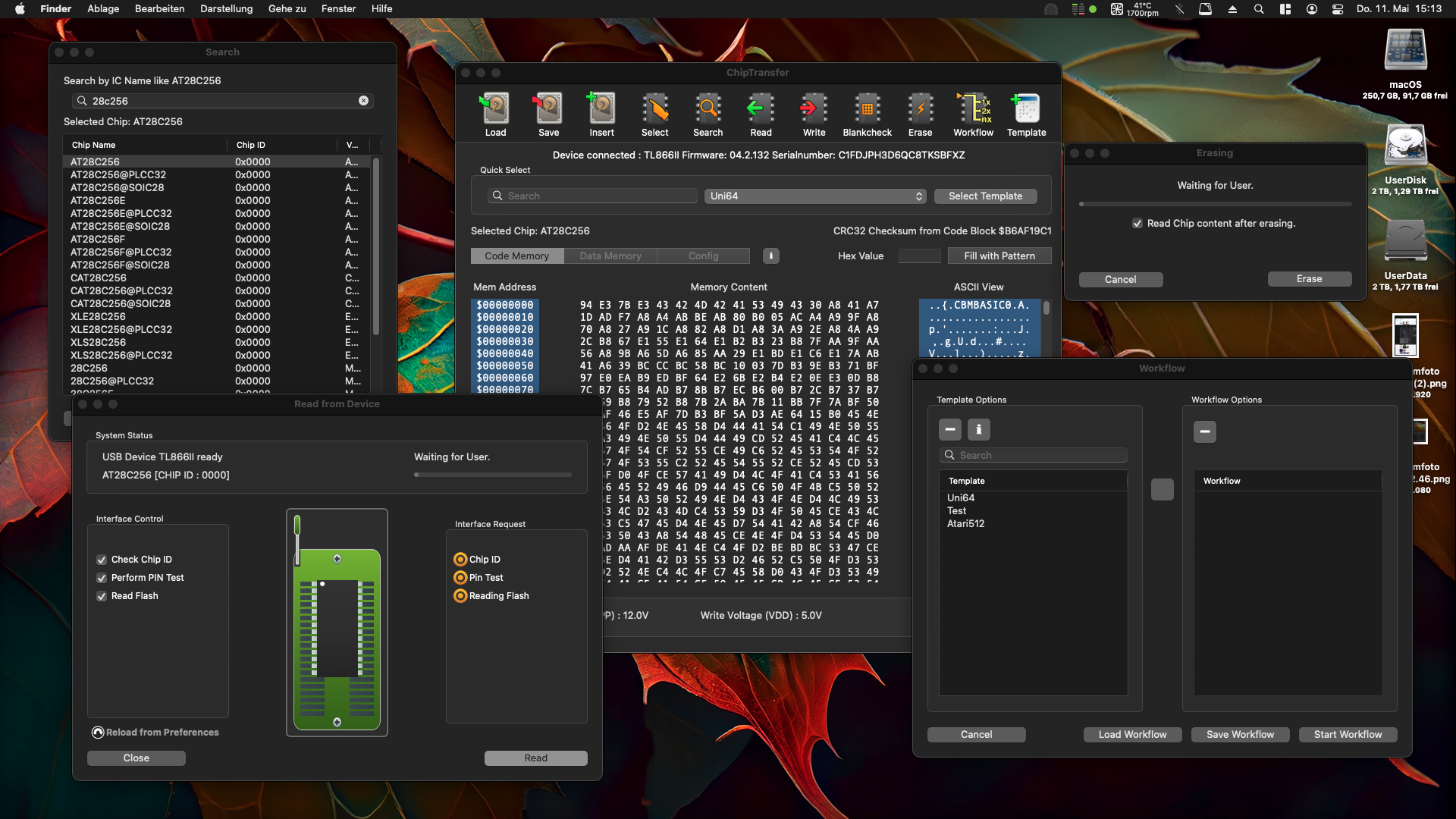Click the Write toolbar icon with red arrow
This screenshot has height=819, width=1456.
coord(814,115)
